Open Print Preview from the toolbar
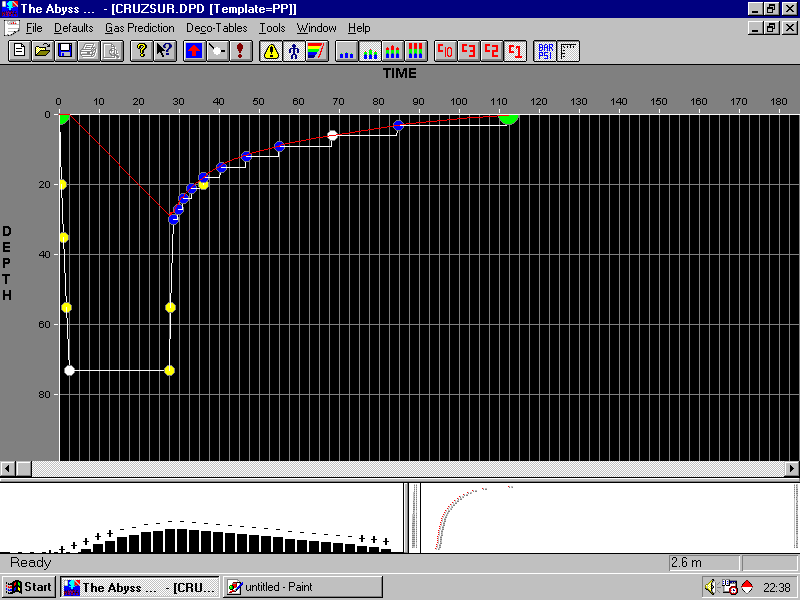The width and height of the screenshot is (800, 600). [112, 51]
